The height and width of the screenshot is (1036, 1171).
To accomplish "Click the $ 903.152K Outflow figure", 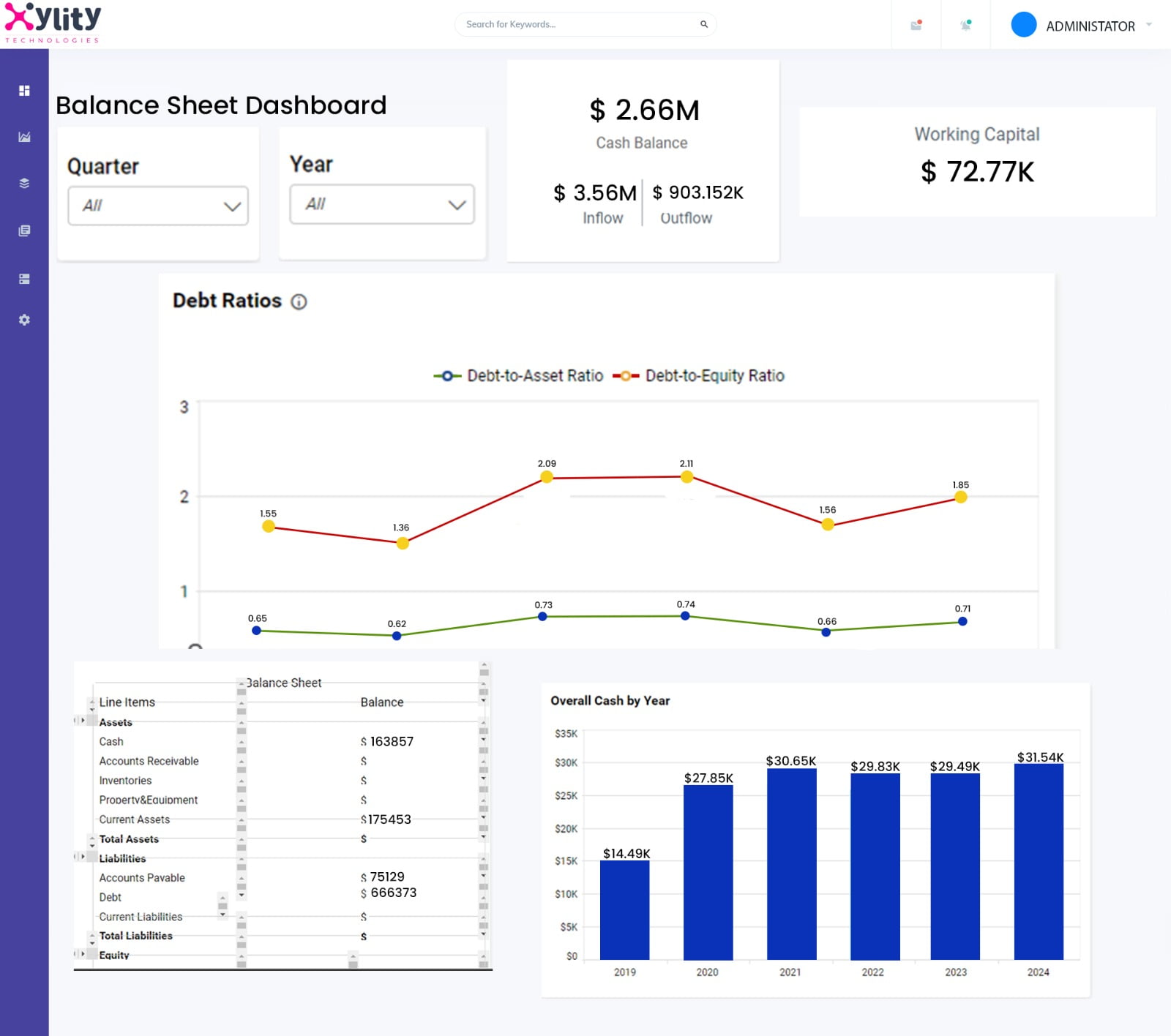I will coord(698,192).
